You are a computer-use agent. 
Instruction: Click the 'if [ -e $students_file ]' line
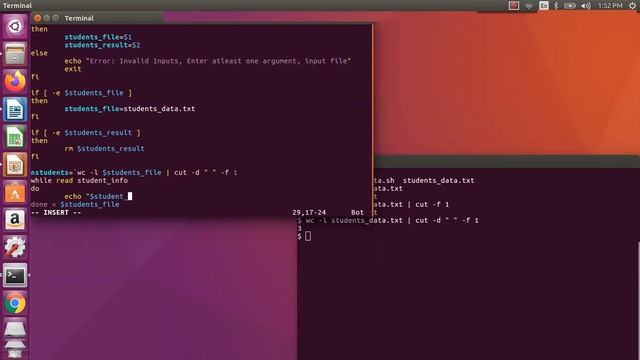tap(81, 93)
